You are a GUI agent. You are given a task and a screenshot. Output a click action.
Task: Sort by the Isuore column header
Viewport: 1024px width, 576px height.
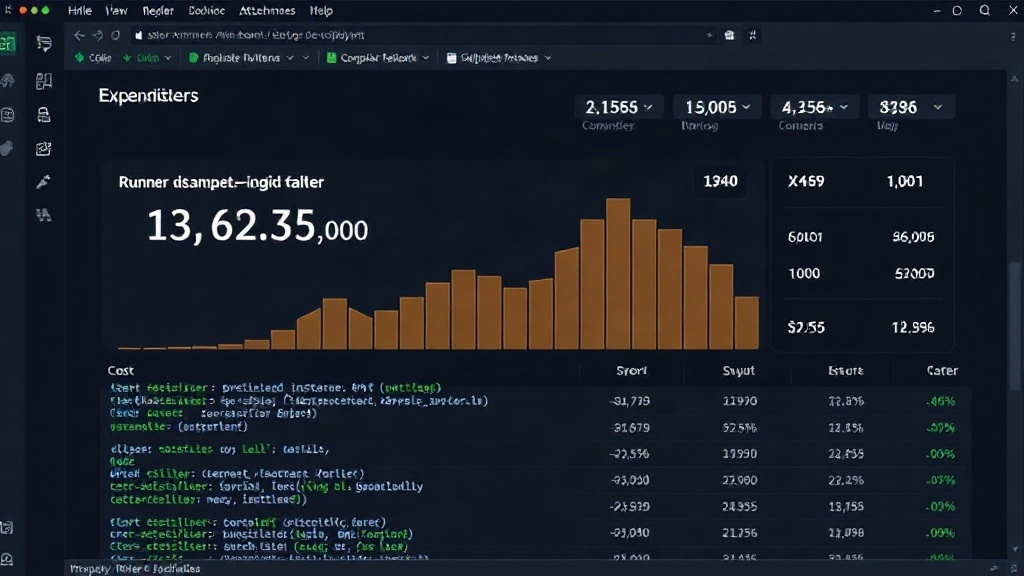tap(846, 370)
